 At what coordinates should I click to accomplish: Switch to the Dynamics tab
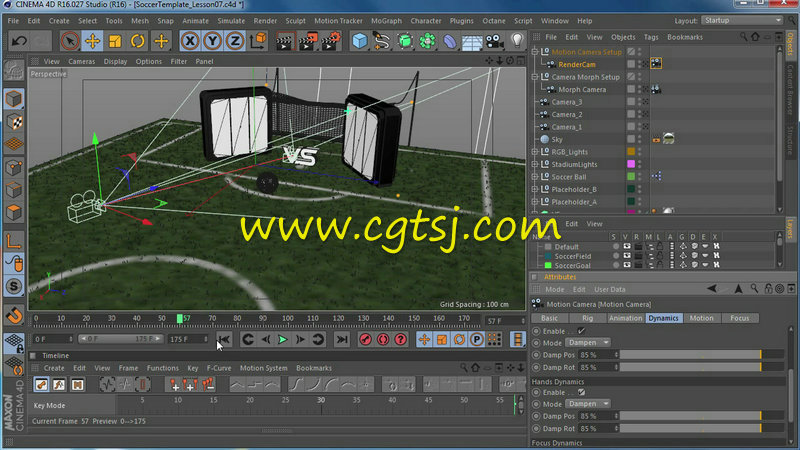[663, 318]
